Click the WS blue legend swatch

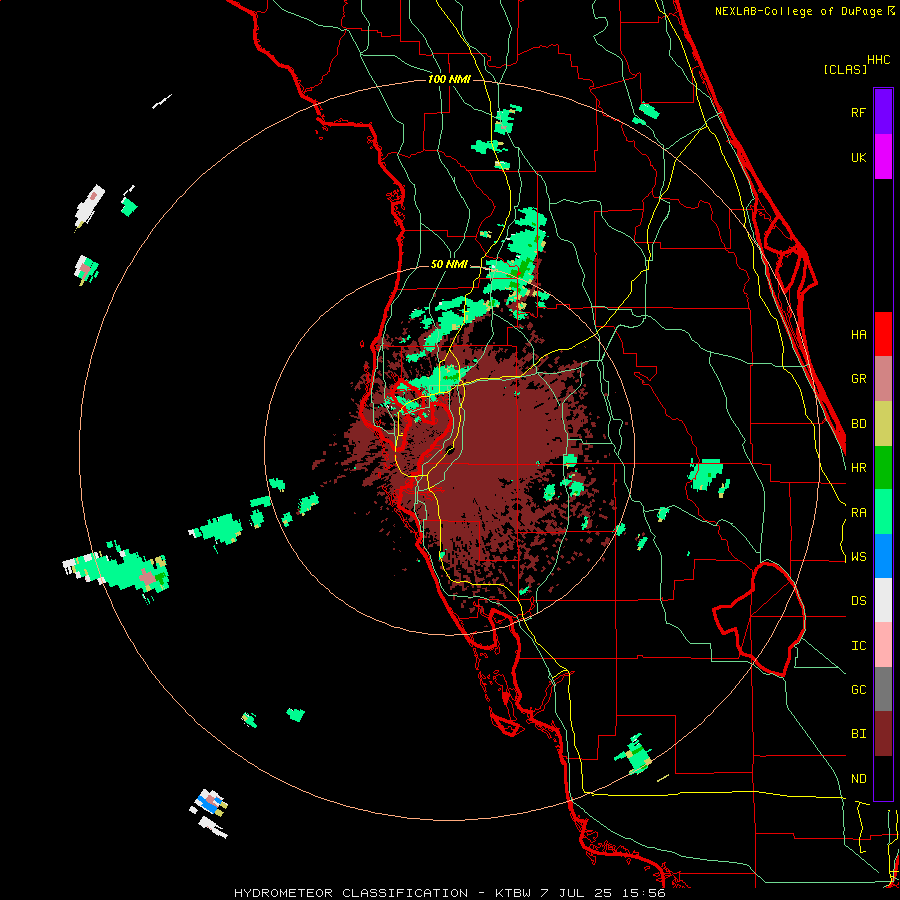point(883,556)
